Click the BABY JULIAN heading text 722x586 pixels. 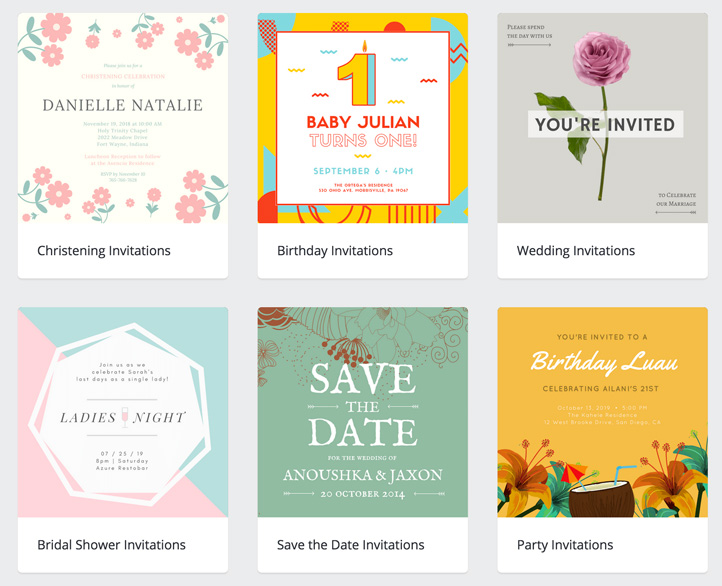coord(363,123)
